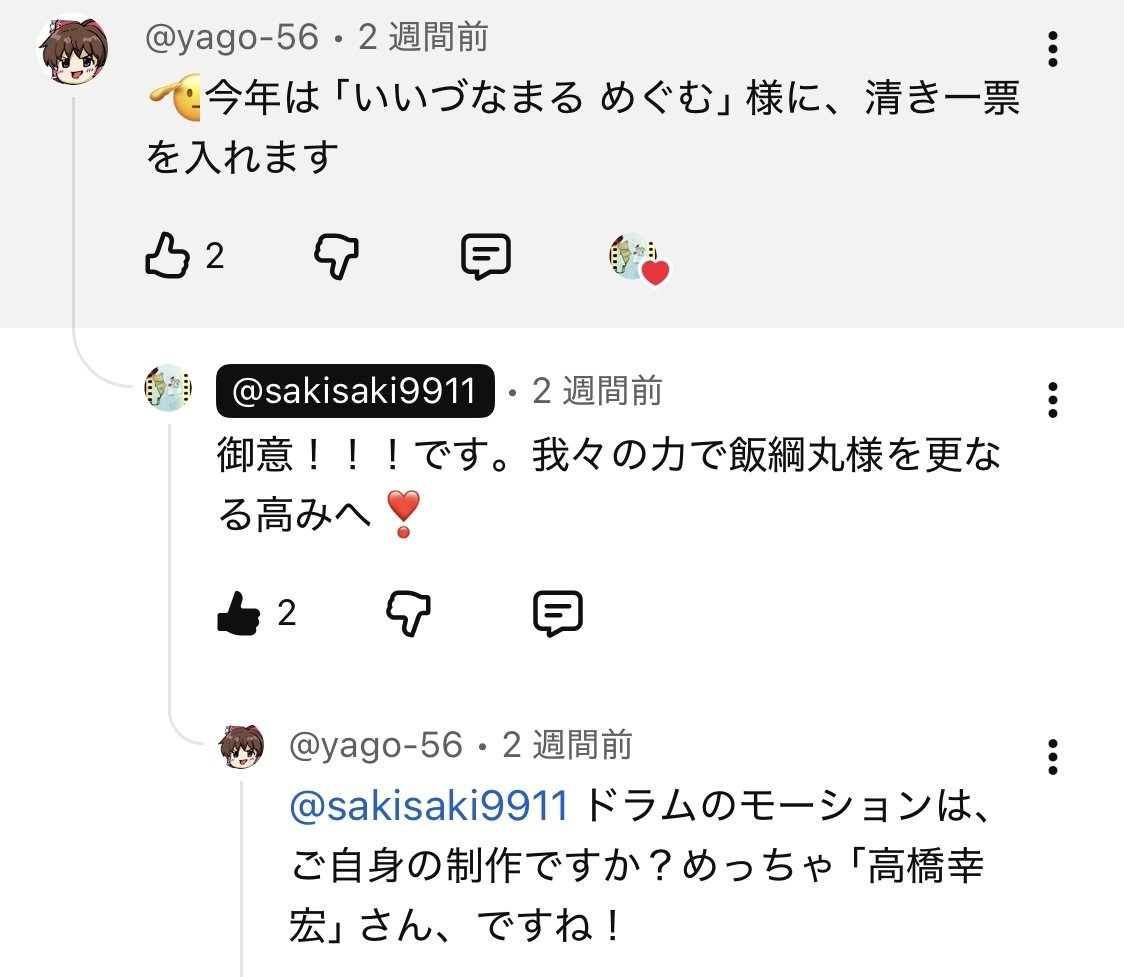Click the 2 週間前 timestamp on @sakisaki9911 reply
The image size is (1124, 977).
click(x=597, y=391)
